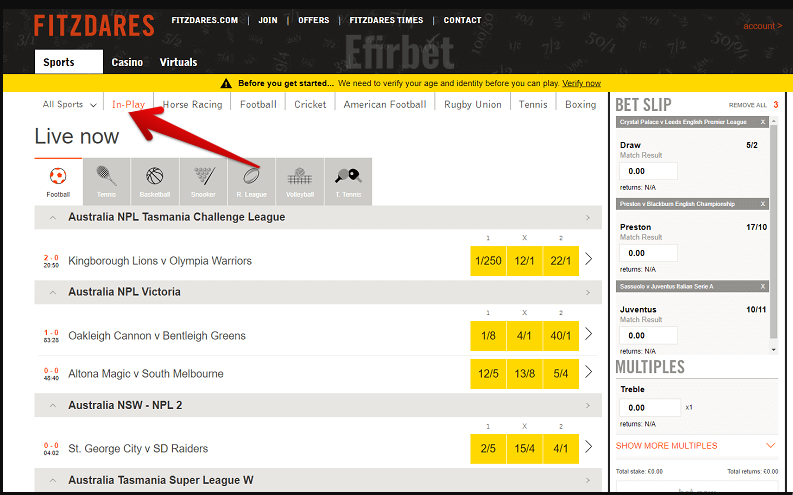Open the Australia NPL Victoria right arrow
This screenshot has width=793, height=495.
click(x=588, y=292)
